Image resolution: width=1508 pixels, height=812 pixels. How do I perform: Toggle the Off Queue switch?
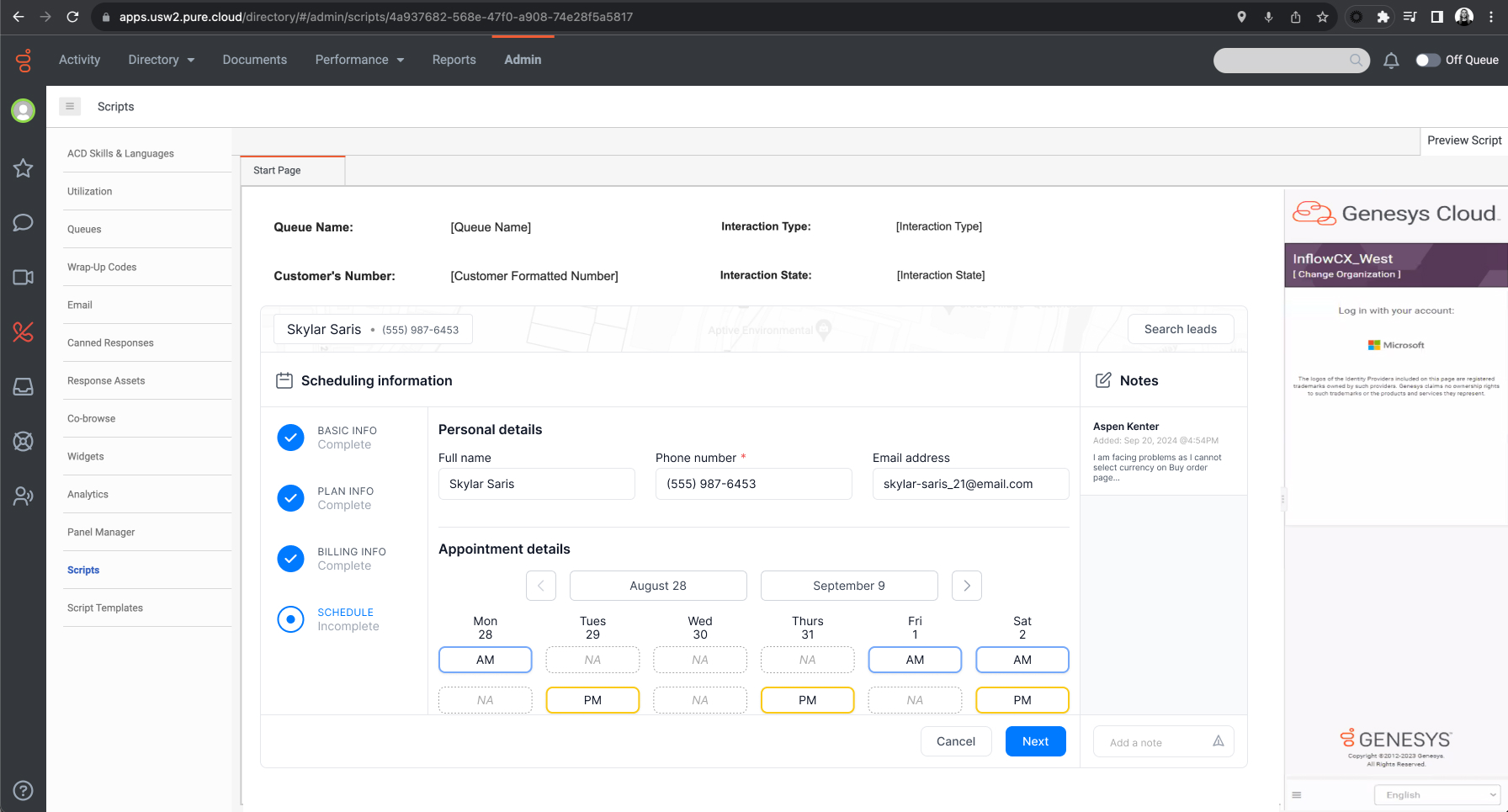click(1428, 60)
